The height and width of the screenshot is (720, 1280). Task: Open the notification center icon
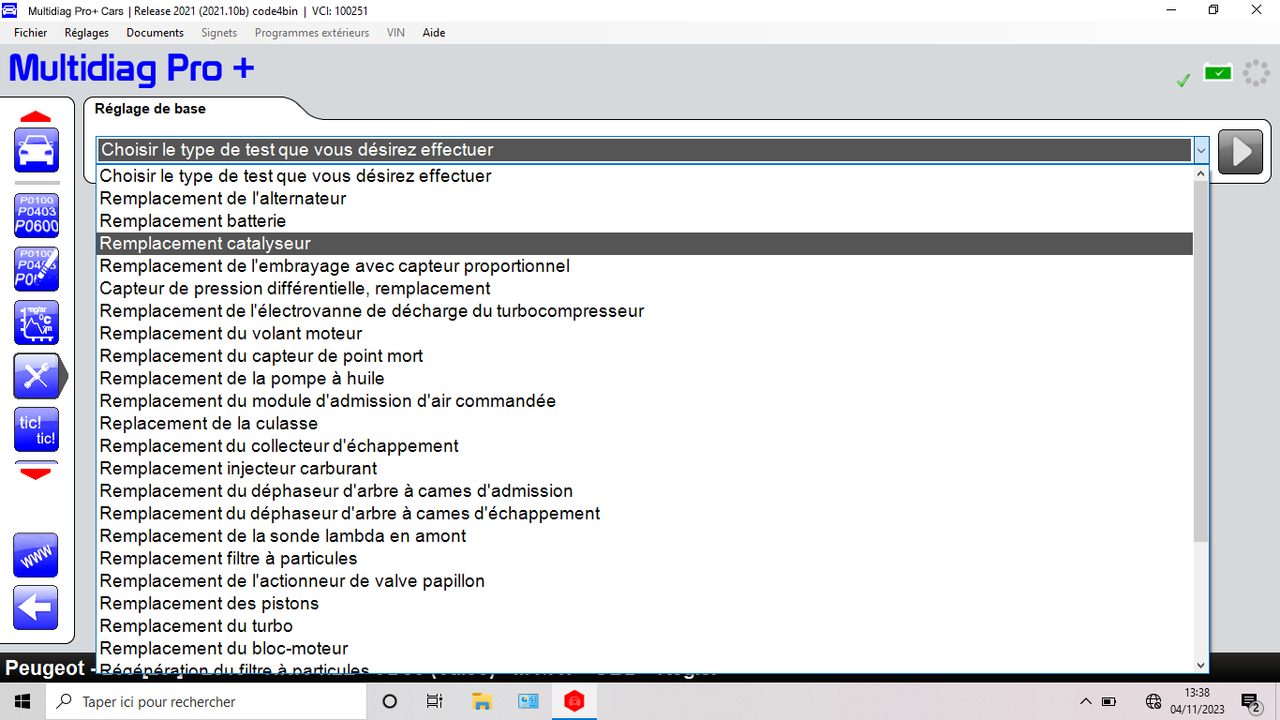[x=1250, y=701]
